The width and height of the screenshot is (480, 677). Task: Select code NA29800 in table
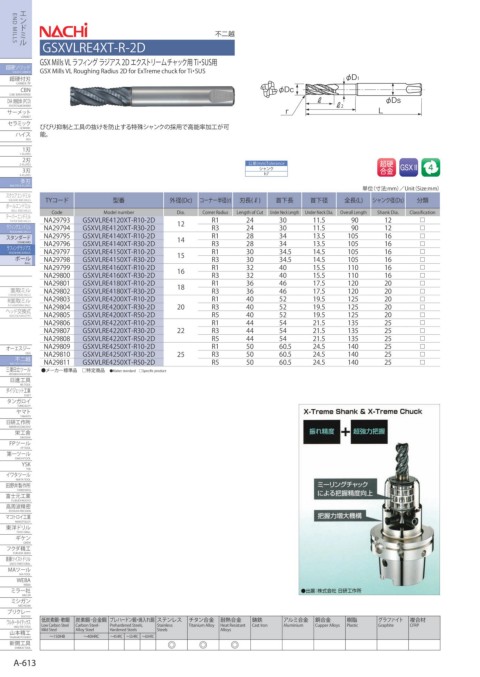tap(57, 275)
